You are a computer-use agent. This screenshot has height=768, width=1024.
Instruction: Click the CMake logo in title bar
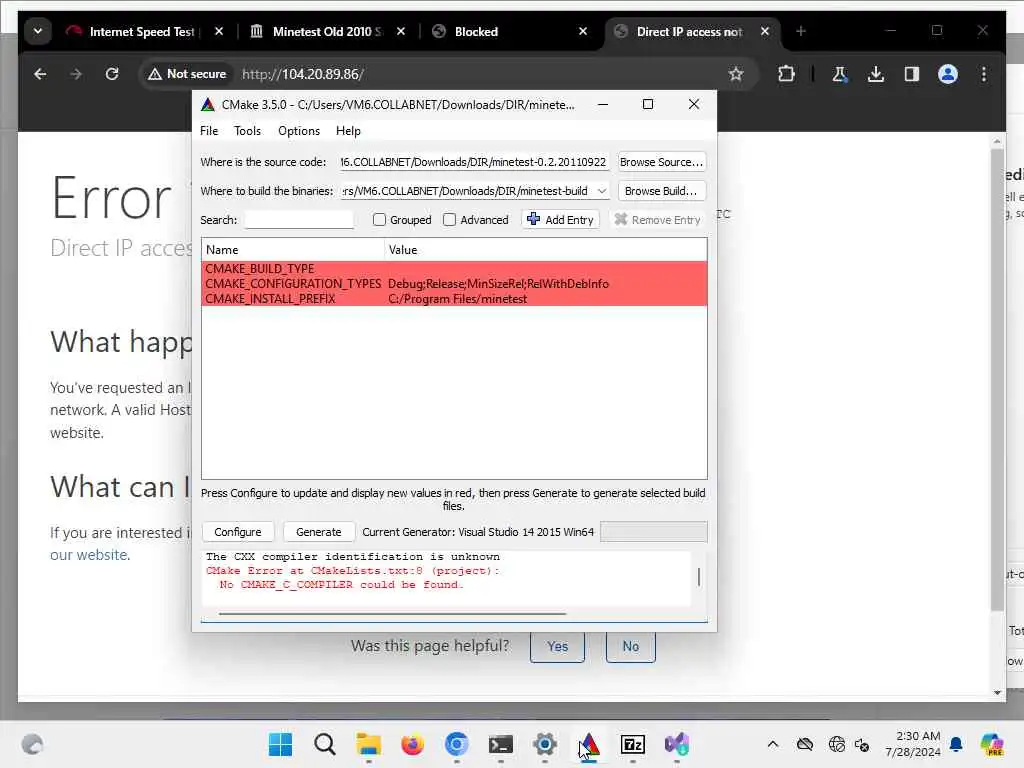click(x=208, y=104)
